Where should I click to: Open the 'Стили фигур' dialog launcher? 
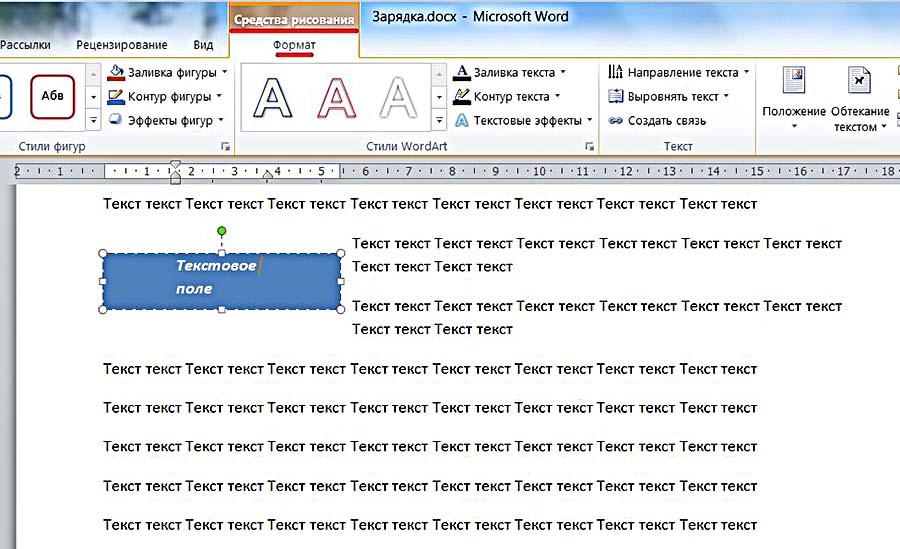(x=226, y=147)
